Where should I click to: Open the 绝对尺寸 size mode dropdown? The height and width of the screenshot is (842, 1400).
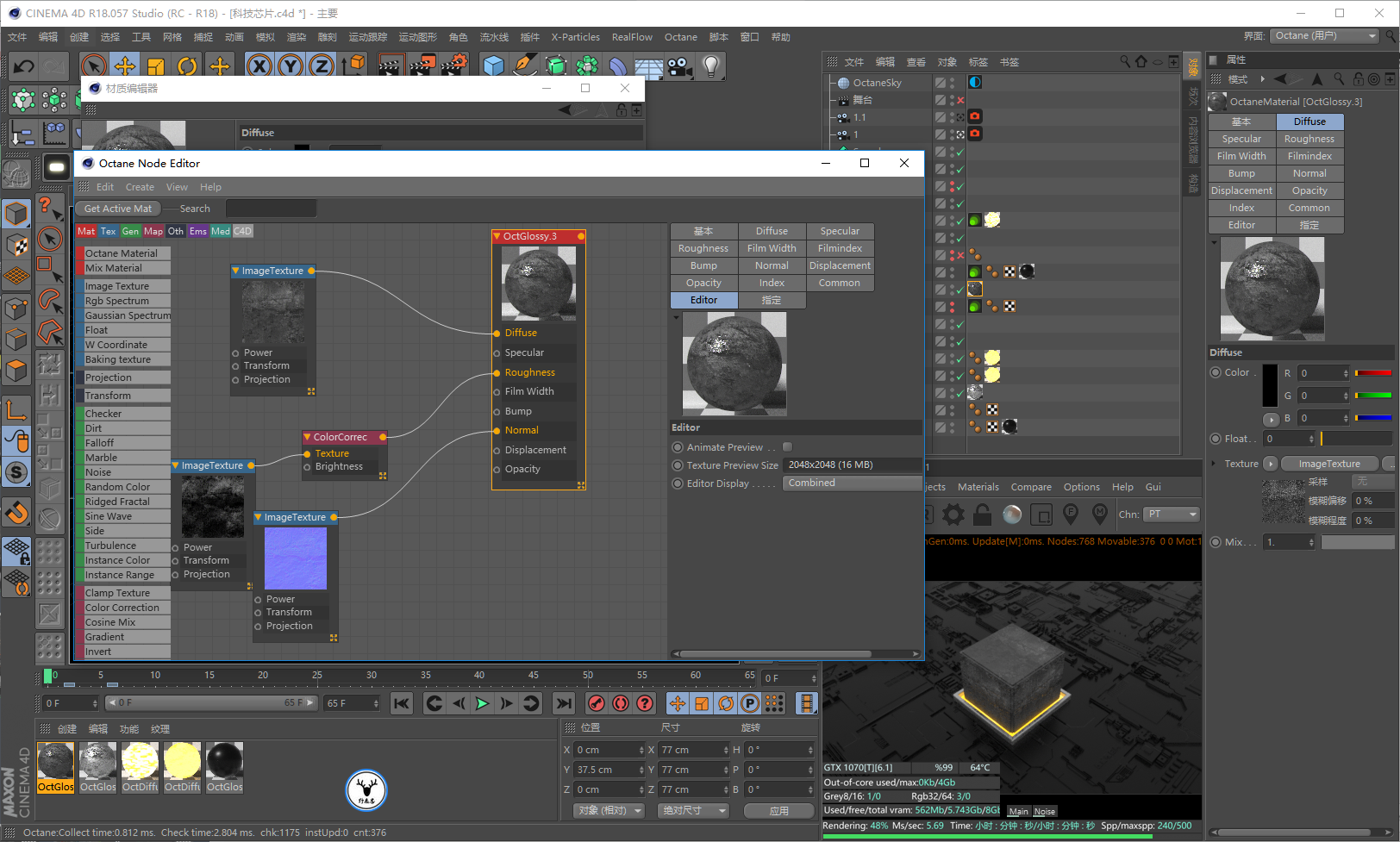tap(694, 811)
